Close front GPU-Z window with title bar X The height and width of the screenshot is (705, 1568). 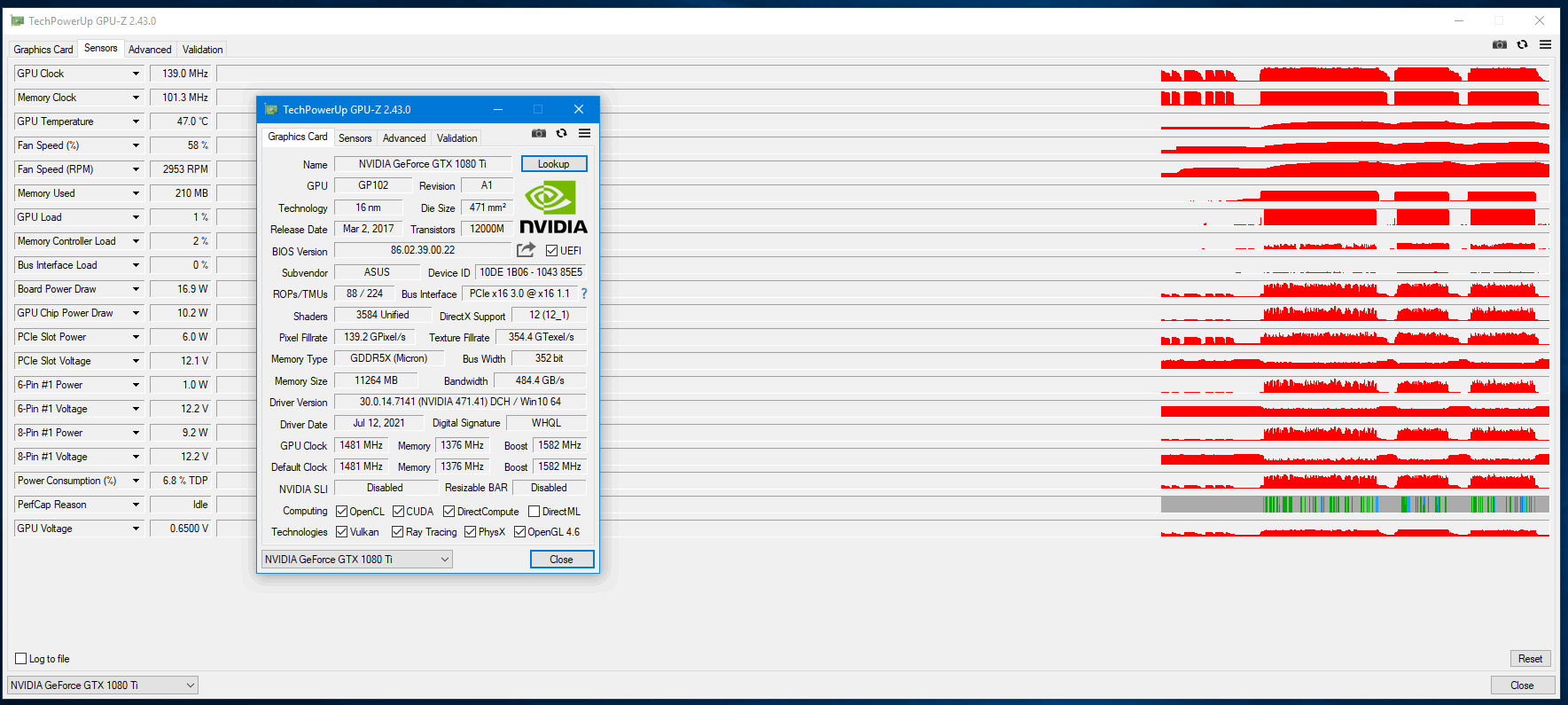(x=579, y=109)
